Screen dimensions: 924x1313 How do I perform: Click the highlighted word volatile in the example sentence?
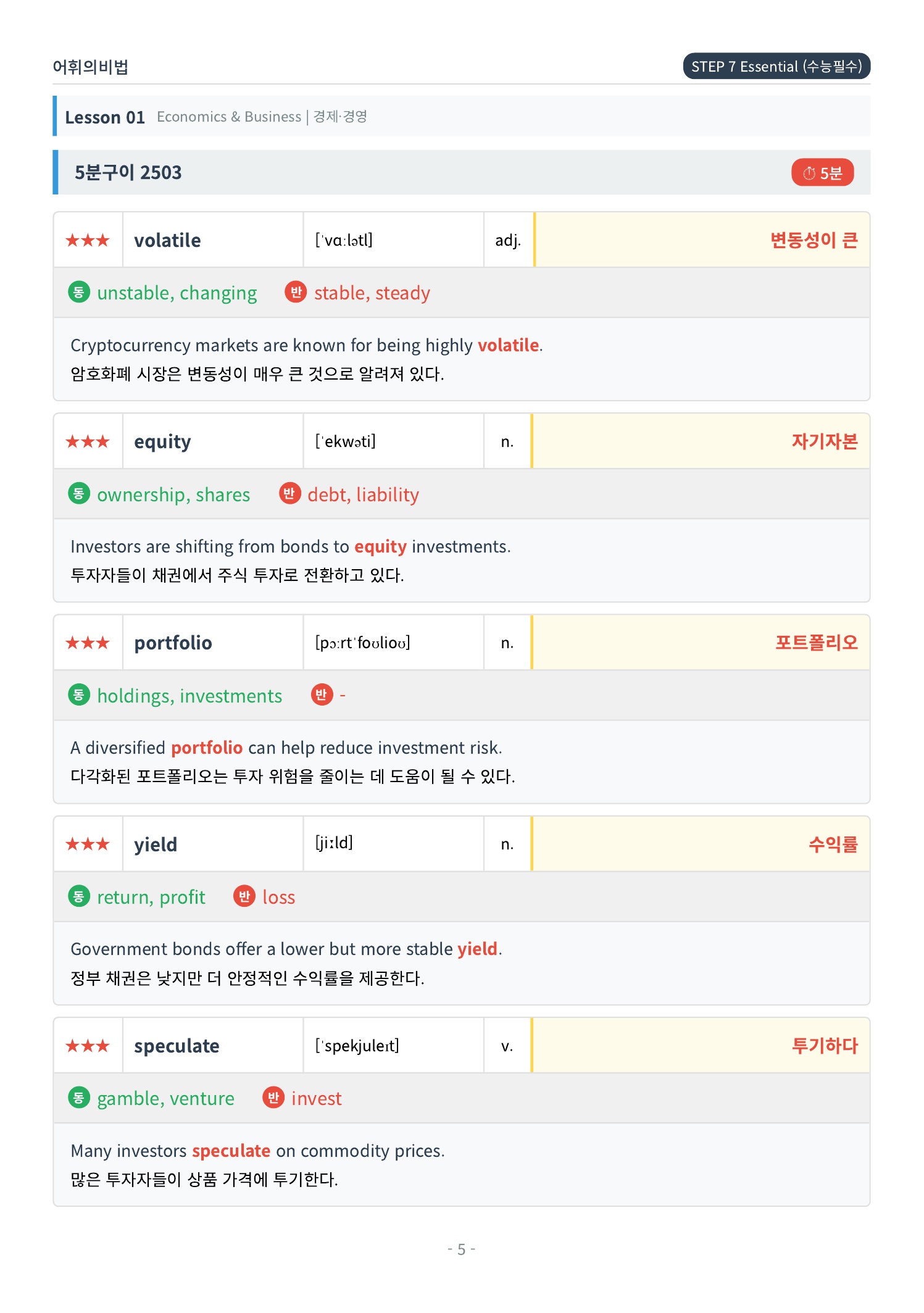point(509,345)
